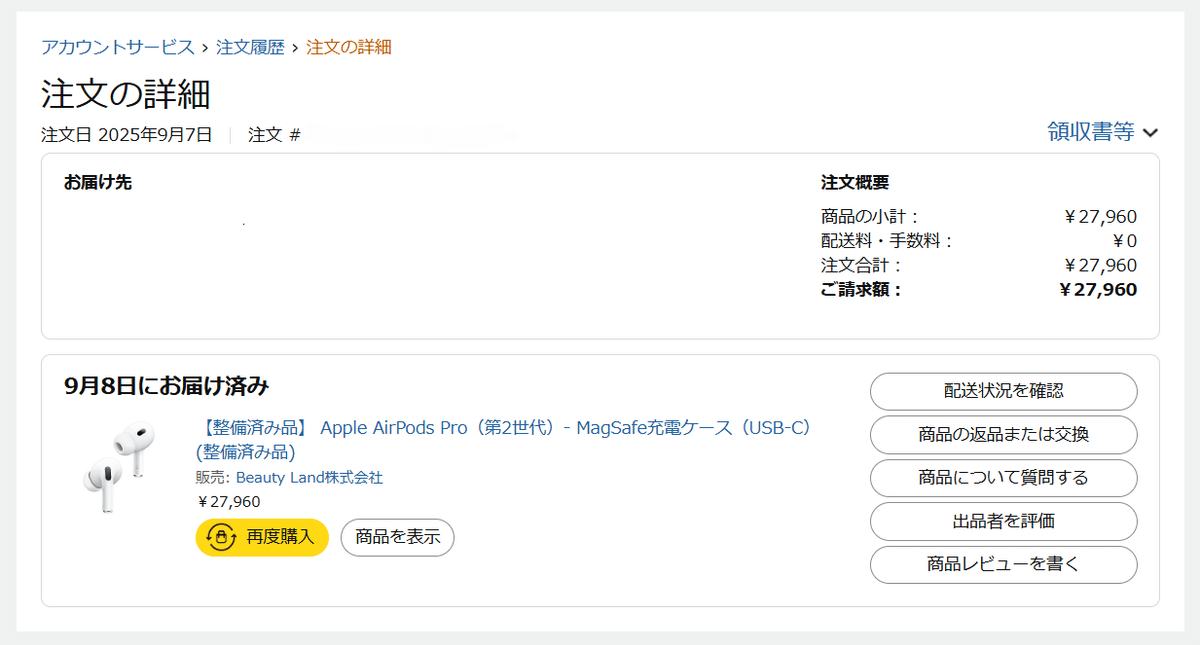The width and height of the screenshot is (1200, 645).
Task: Click the chevron arrow beside 領収書等
Action: [x=1150, y=132]
